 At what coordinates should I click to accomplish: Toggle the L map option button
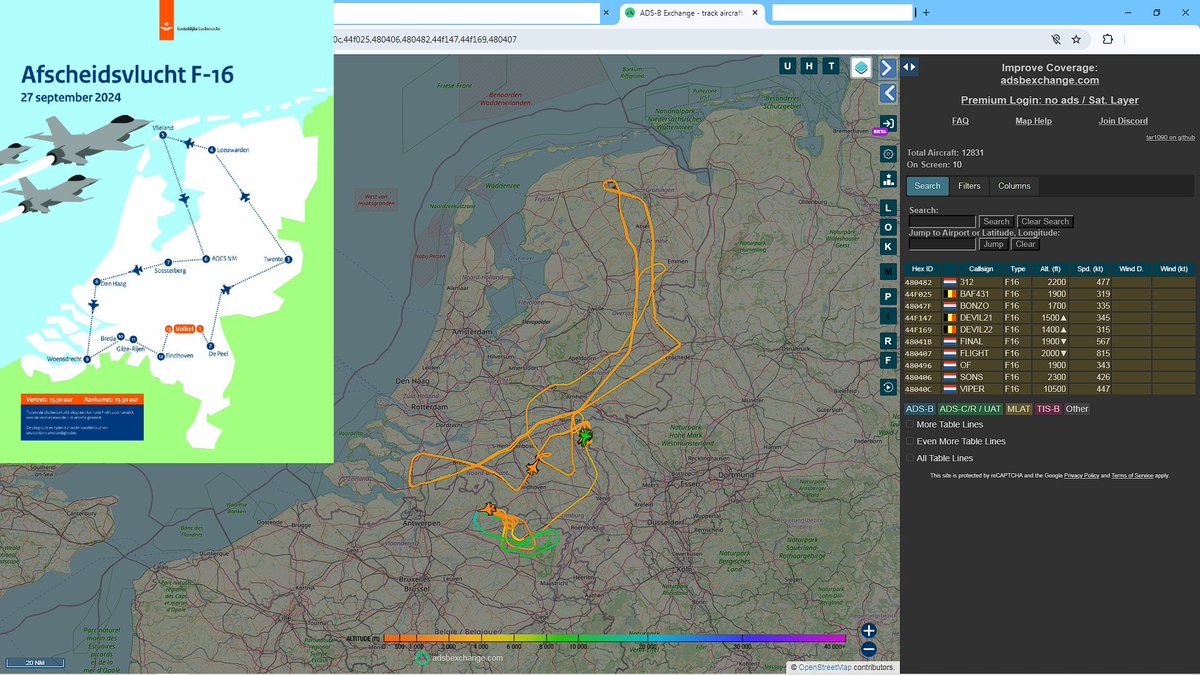pyautogui.click(x=888, y=208)
